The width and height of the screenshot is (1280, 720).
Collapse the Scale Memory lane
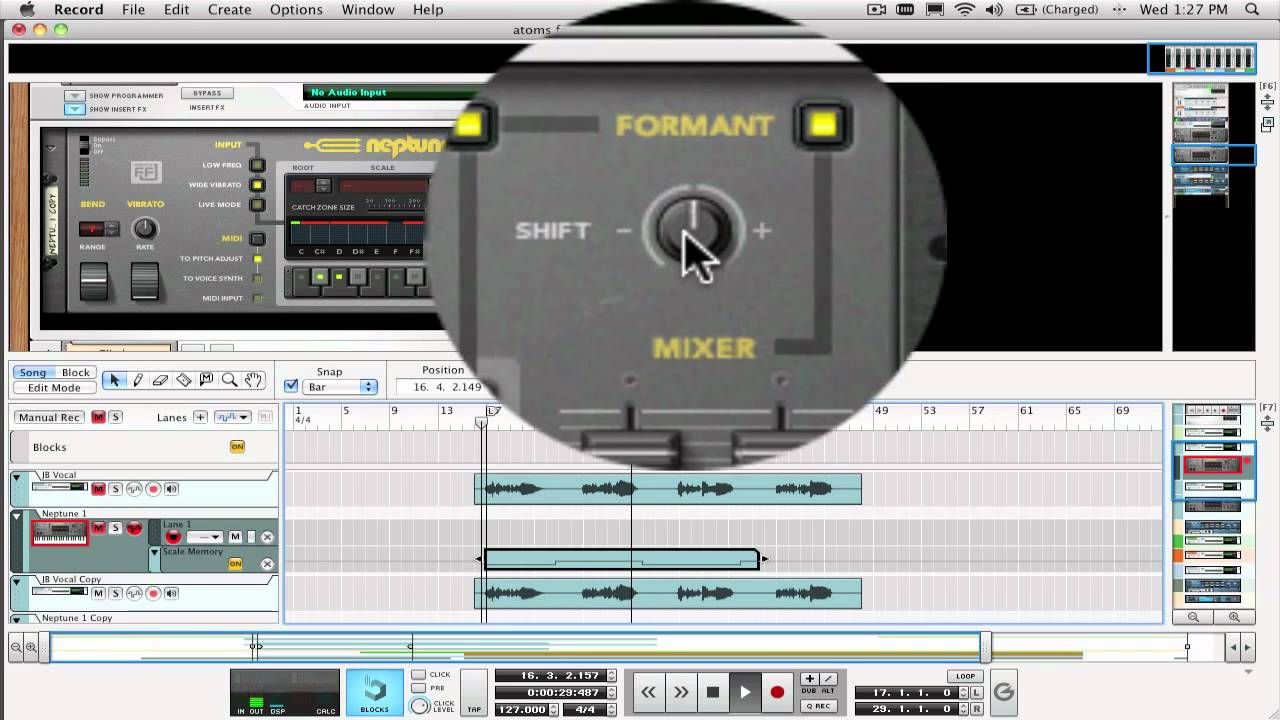(155, 552)
